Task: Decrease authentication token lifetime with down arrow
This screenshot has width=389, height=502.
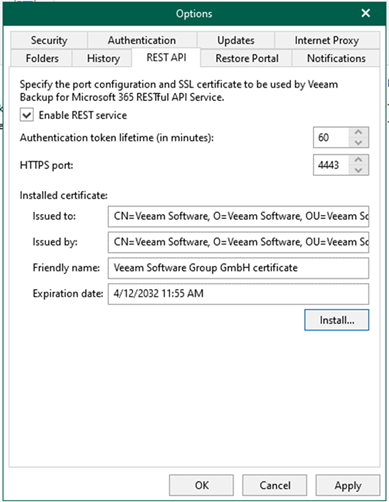Action: tap(358, 143)
